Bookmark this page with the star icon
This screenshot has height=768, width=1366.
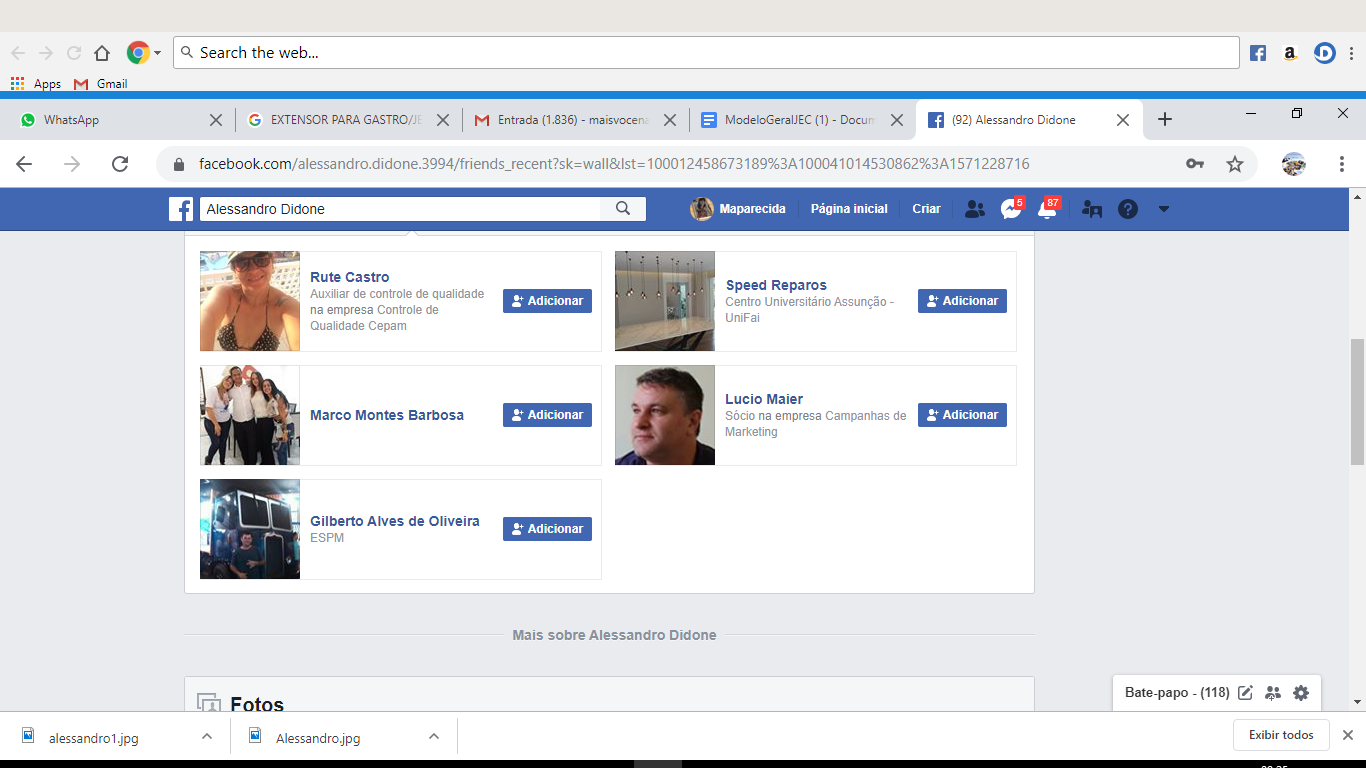(1235, 164)
